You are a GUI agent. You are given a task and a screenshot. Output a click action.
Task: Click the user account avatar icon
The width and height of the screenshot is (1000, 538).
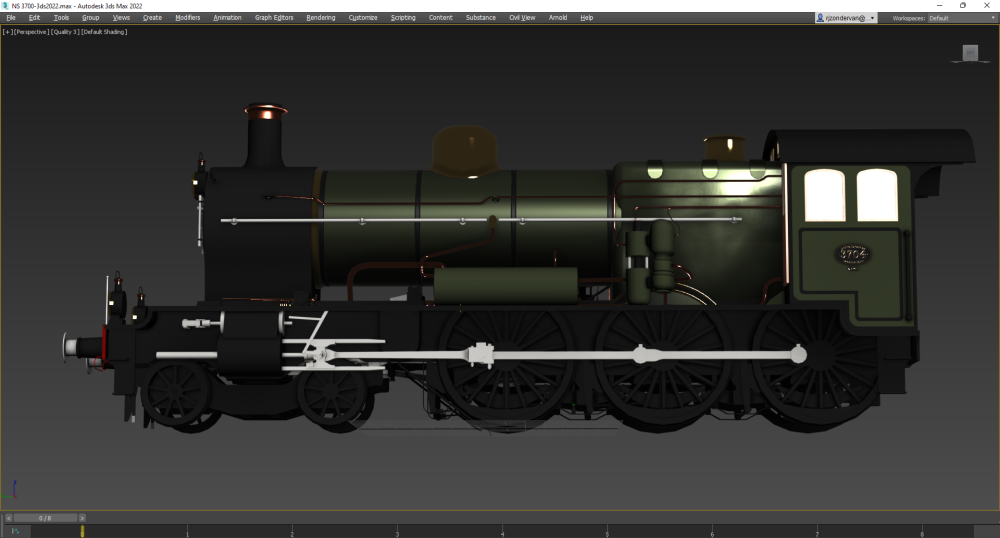[821, 18]
